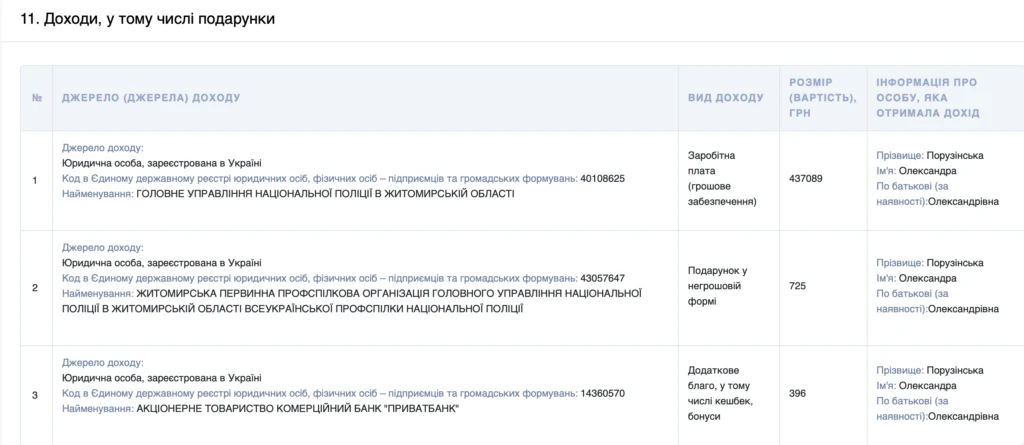Select the "Джерело (джерела) доходу" column header
The width and height of the screenshot is (1024, 445).
[x=151, y=98]
